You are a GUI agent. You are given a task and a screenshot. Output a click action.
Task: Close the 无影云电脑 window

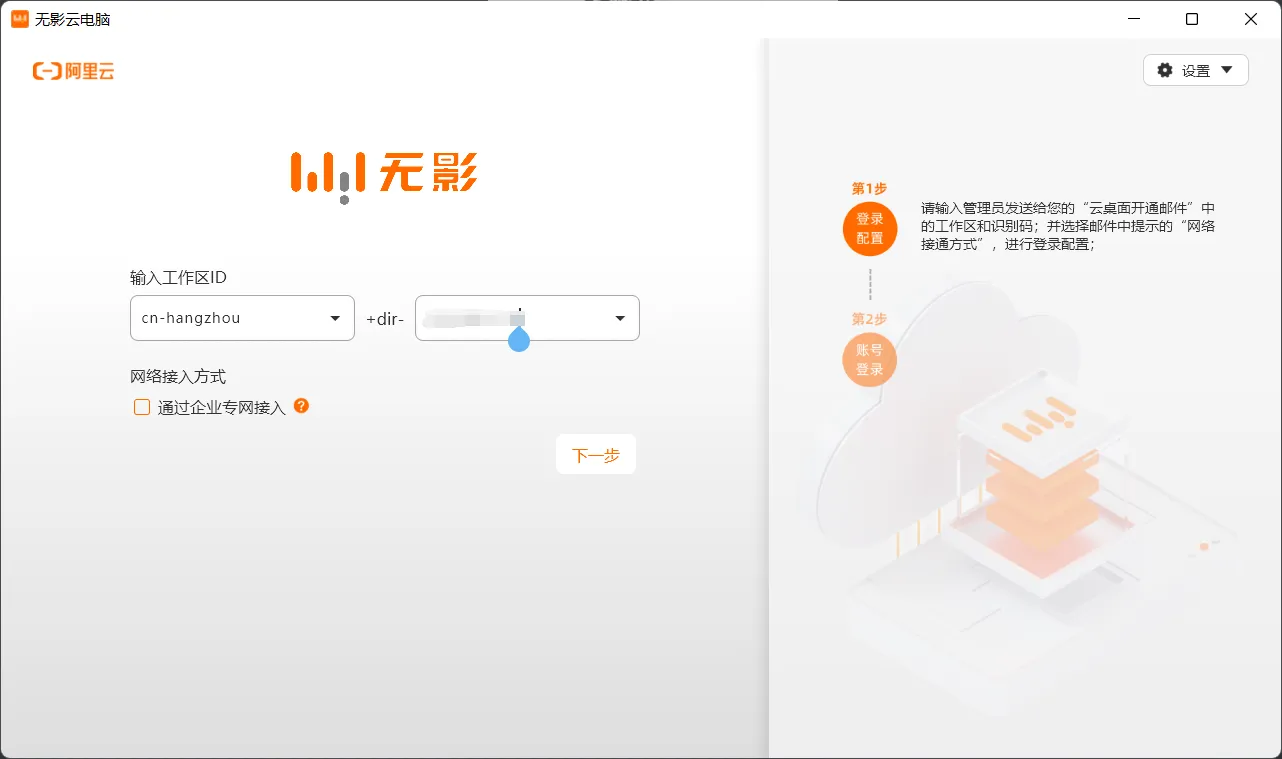pos(1251,19)
